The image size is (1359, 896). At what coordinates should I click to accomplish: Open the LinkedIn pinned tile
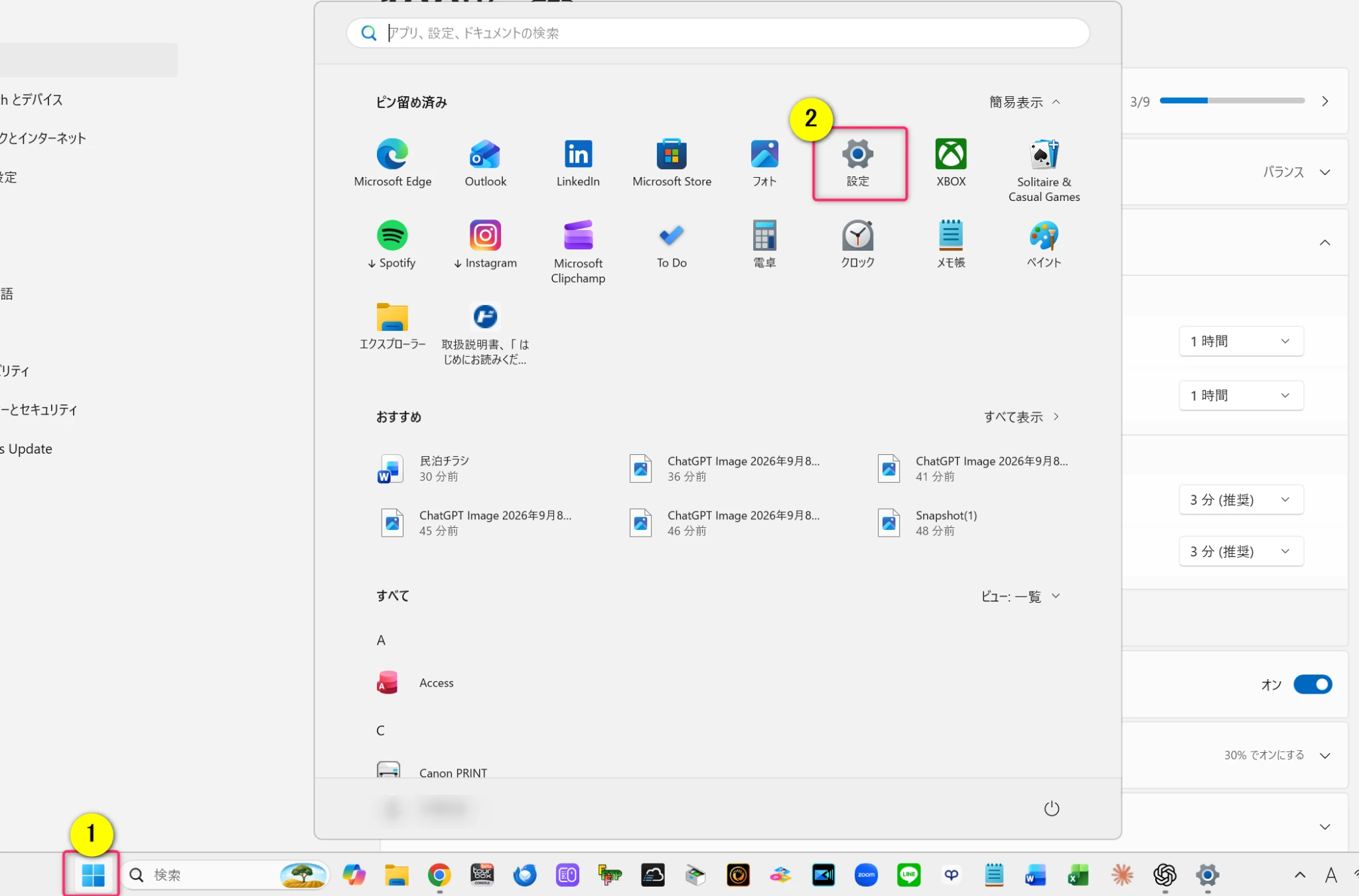(x=578, y=163)
